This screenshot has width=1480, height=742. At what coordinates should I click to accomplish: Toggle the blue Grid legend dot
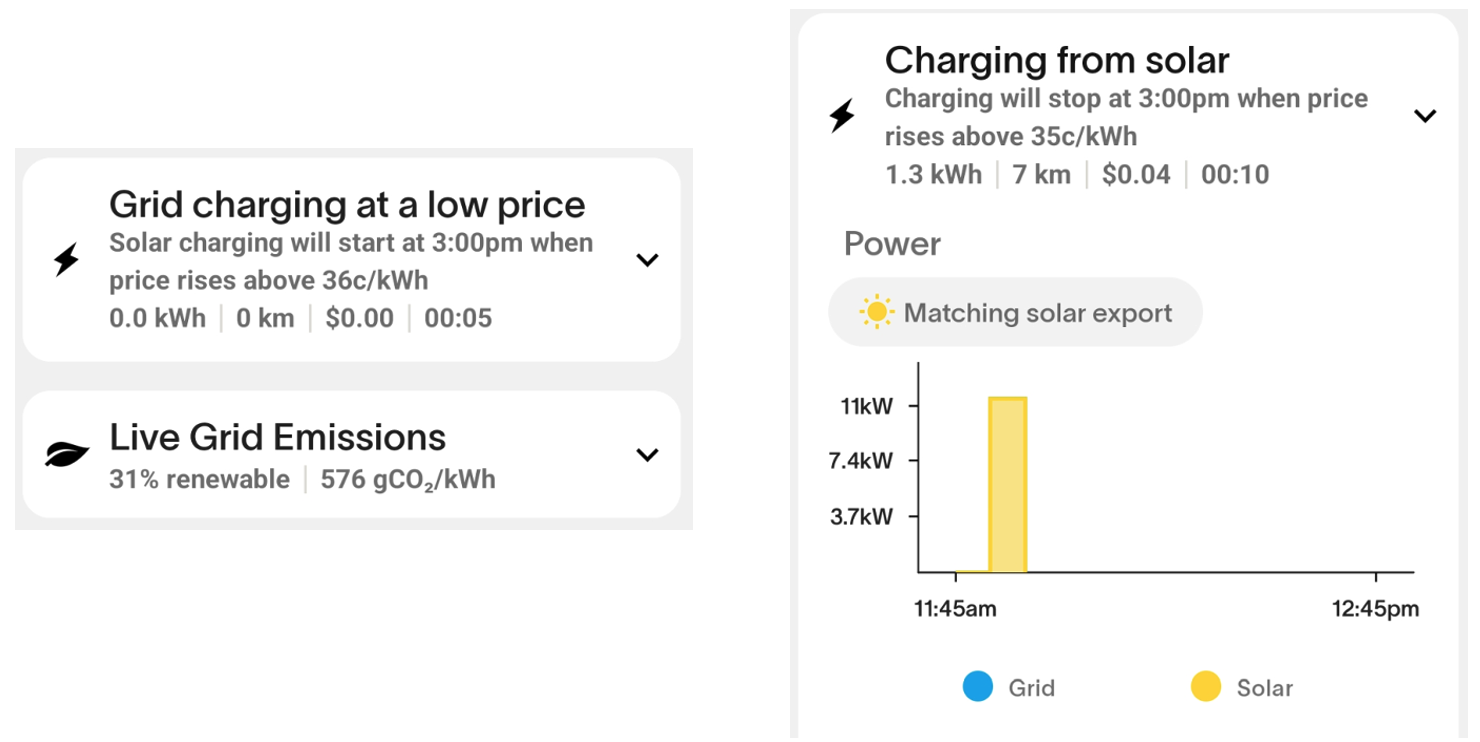click(977, 687)
